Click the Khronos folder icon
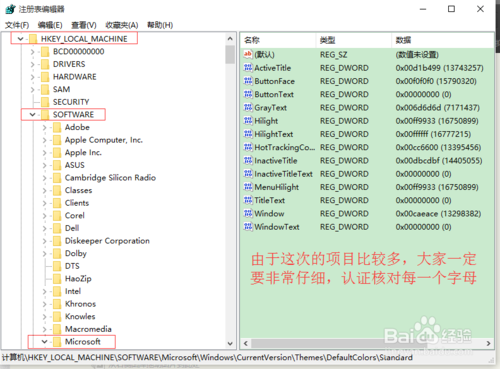The width and height of the screenshot is (500, 369). 57,304
